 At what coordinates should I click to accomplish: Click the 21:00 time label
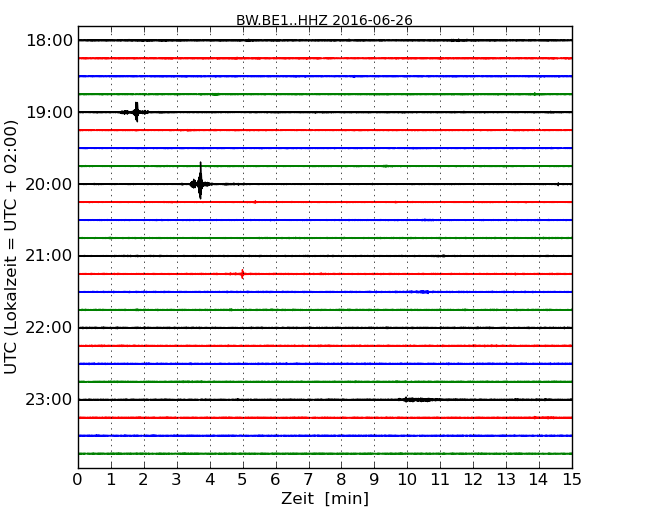[49, 256]
